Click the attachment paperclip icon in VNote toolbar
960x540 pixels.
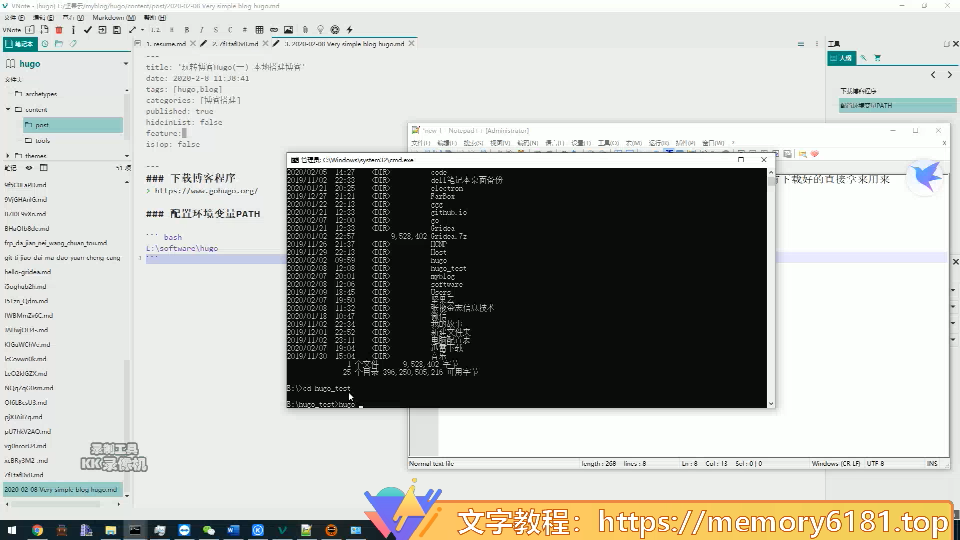click(305, 29)
